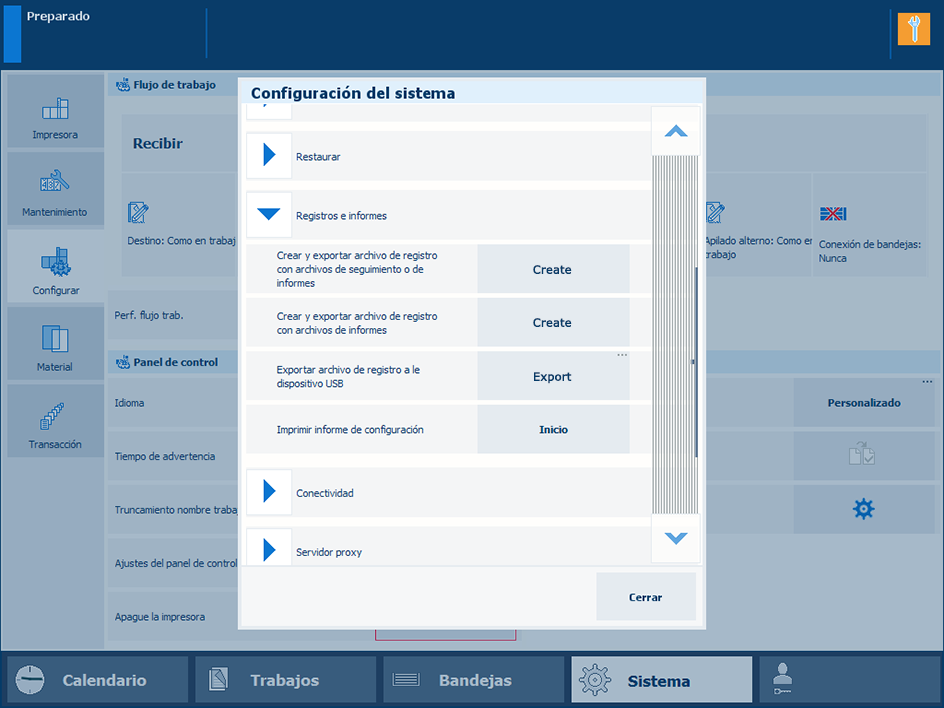
Task: Create log file with report files only
Action: (553, 323)
